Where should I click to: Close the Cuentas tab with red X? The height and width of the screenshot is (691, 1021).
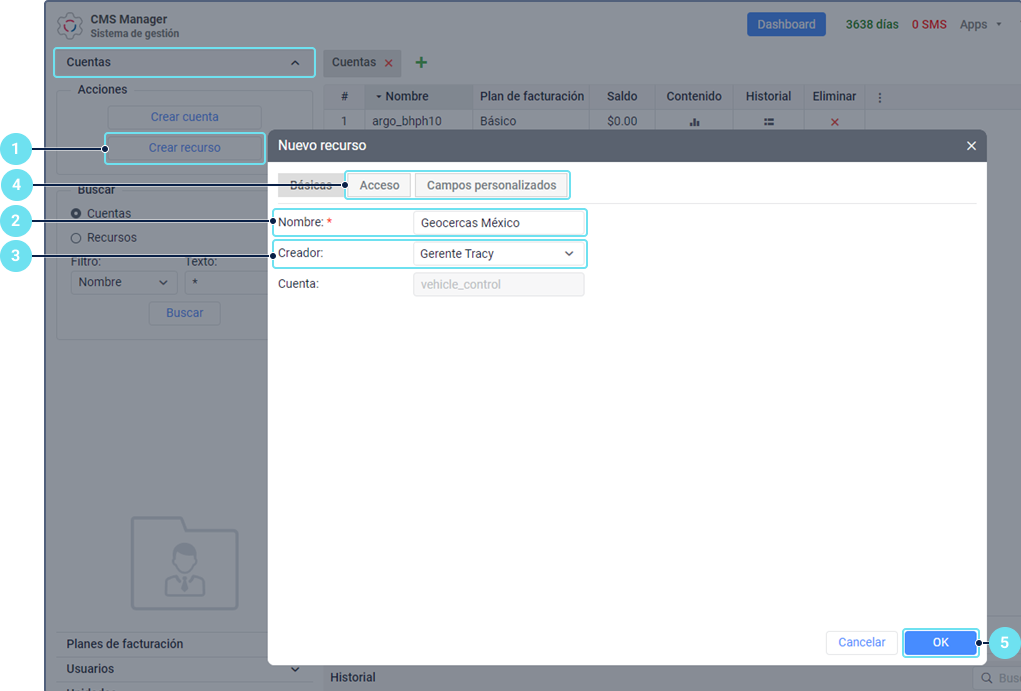[389, 63]
